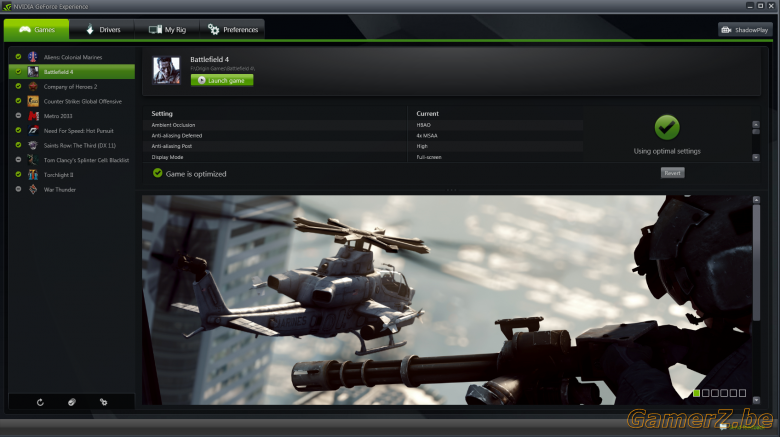Click the Counter Strike game icon
Viewport: 780px width, 437px height.
[x=33, y=101]
